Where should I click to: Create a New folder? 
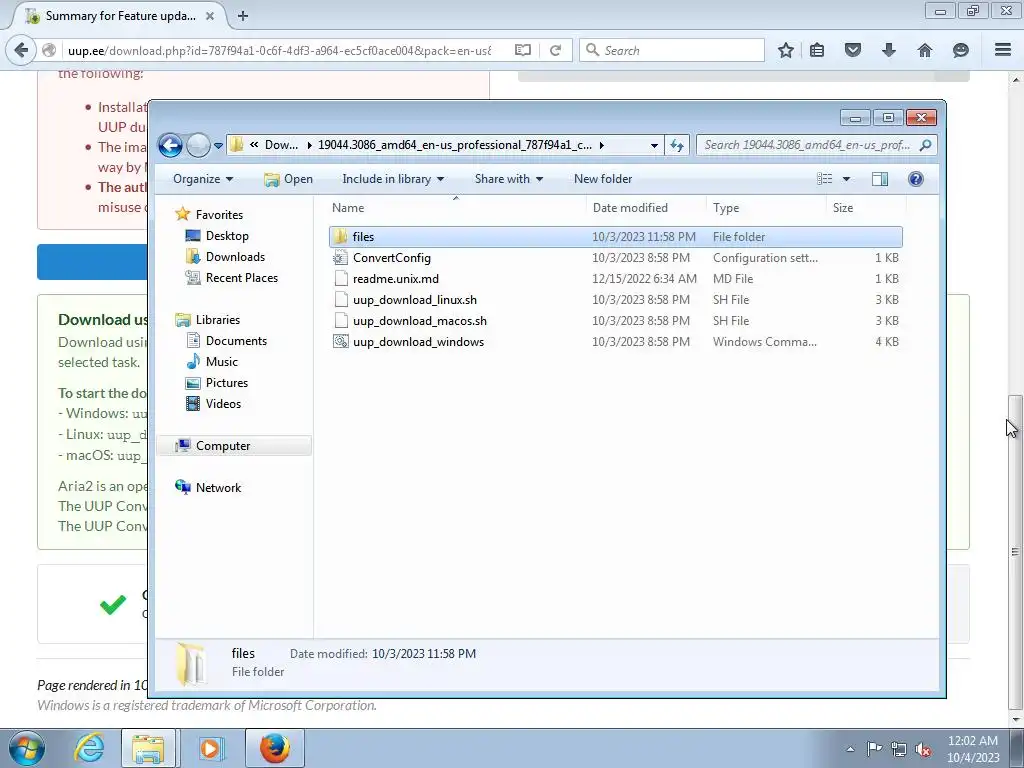pos(603,179)
